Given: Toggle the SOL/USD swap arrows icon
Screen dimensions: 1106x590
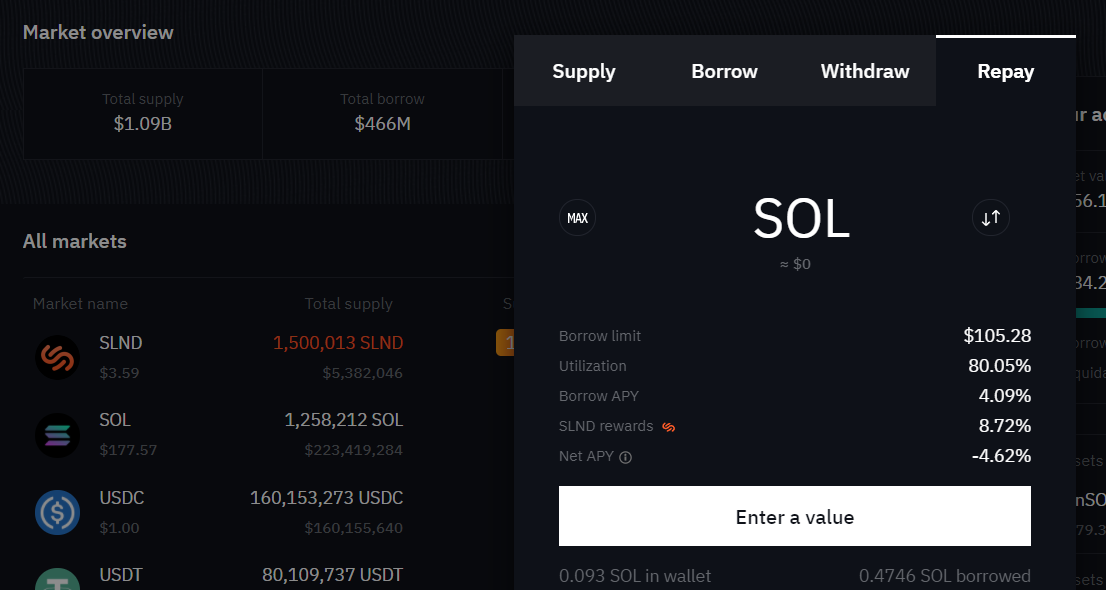Looking at the screenshot, I should click(x=990, y=217).
